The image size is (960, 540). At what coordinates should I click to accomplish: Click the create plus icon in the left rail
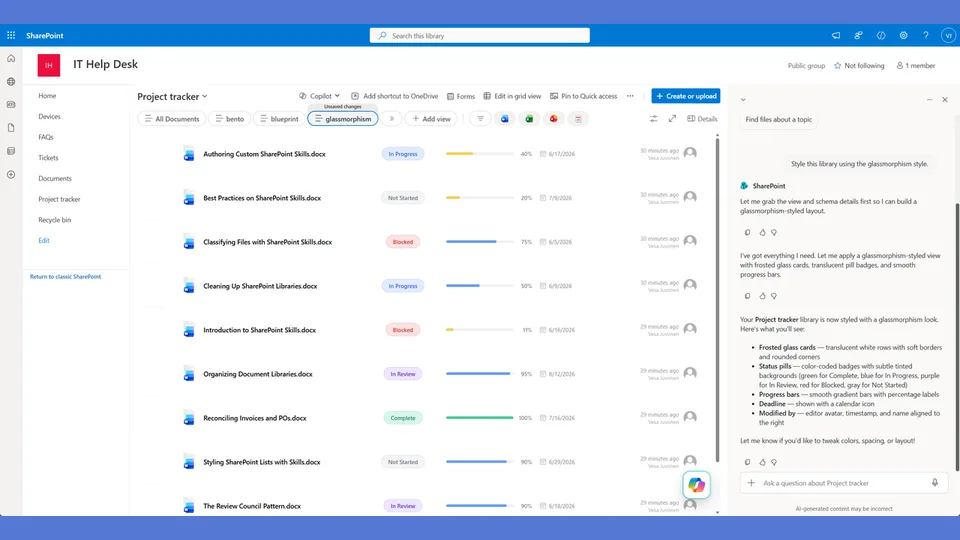coord(11,174)
